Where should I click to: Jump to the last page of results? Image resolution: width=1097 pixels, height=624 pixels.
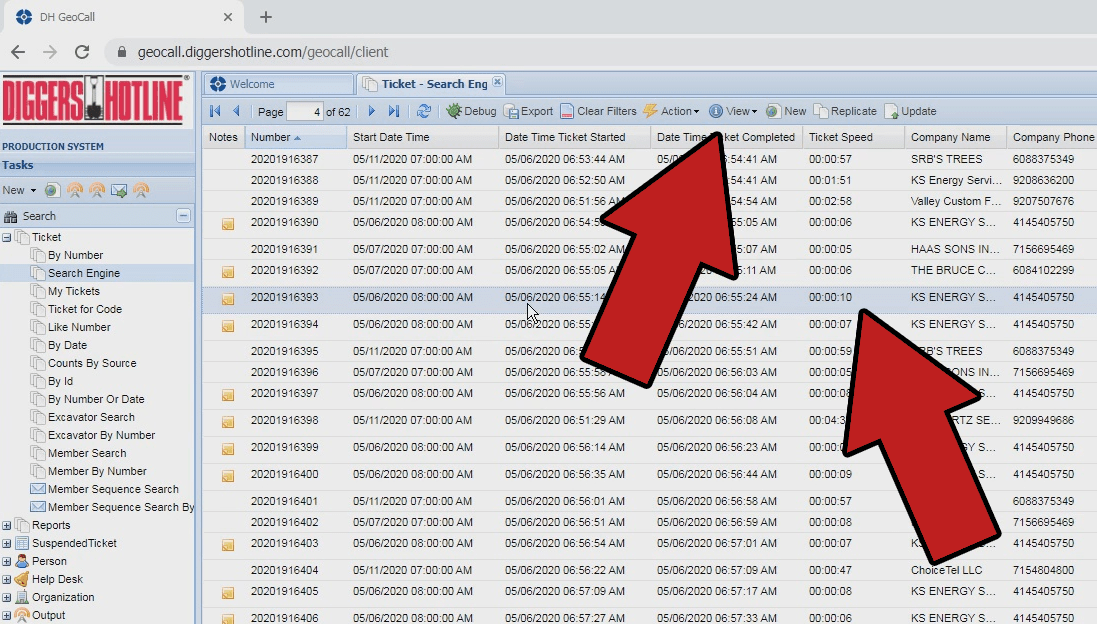(x=394, y=111)
